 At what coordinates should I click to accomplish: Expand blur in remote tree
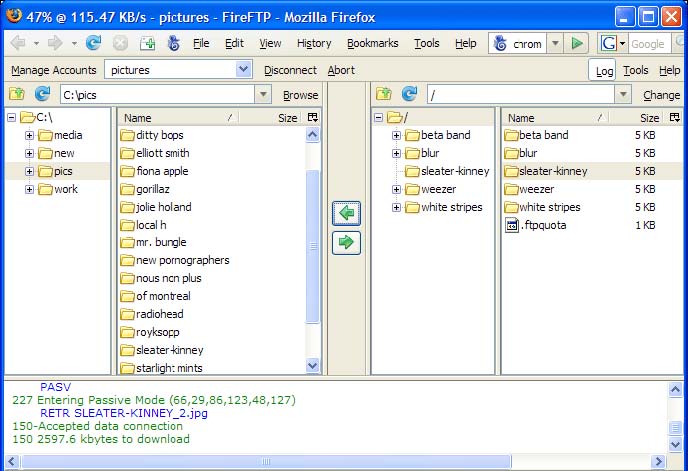pyautogui.click(x=396, y=153)
